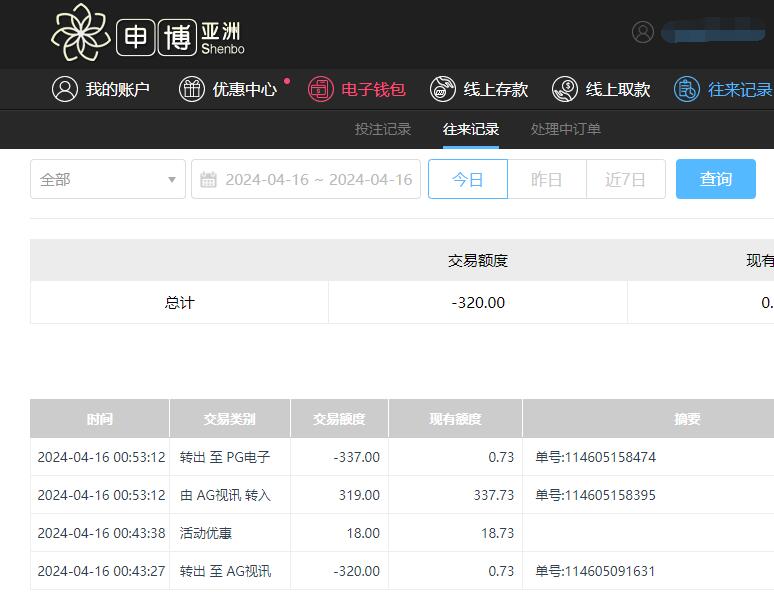
Task: Select the 昨日 date filter
Action: (547, 179)
